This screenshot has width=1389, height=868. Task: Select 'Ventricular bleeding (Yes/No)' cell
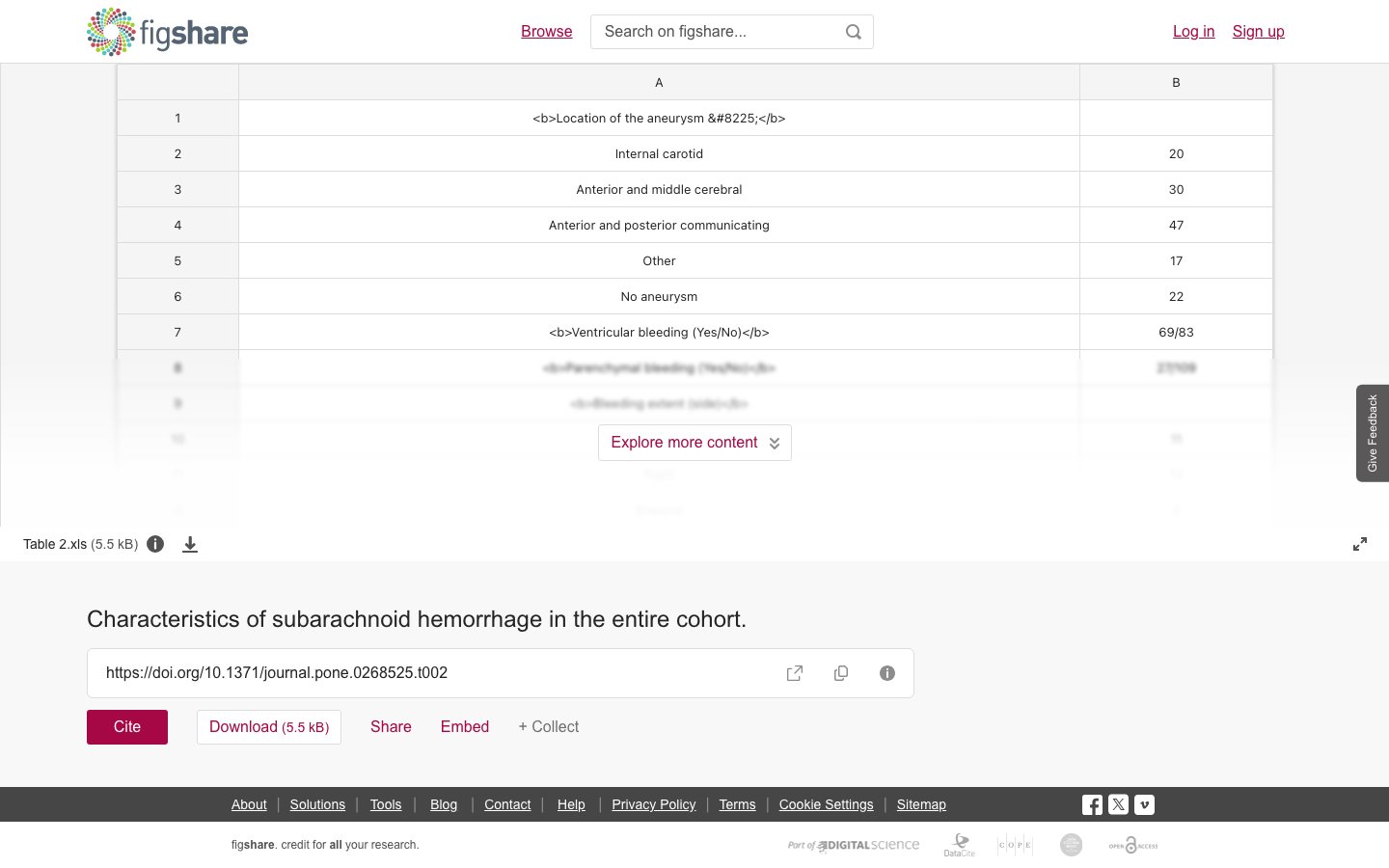[x=659, y=332]
